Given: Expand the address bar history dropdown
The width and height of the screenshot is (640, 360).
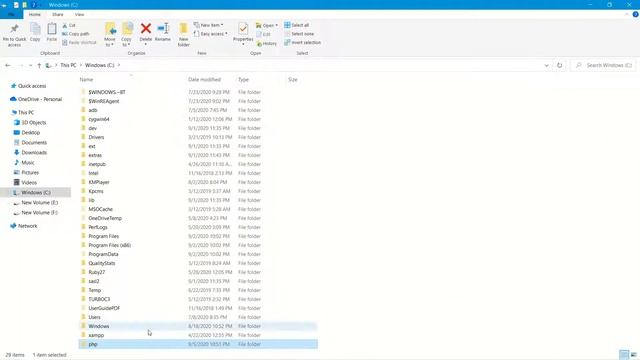Looking at the screenshot, I should coord(547,65).
